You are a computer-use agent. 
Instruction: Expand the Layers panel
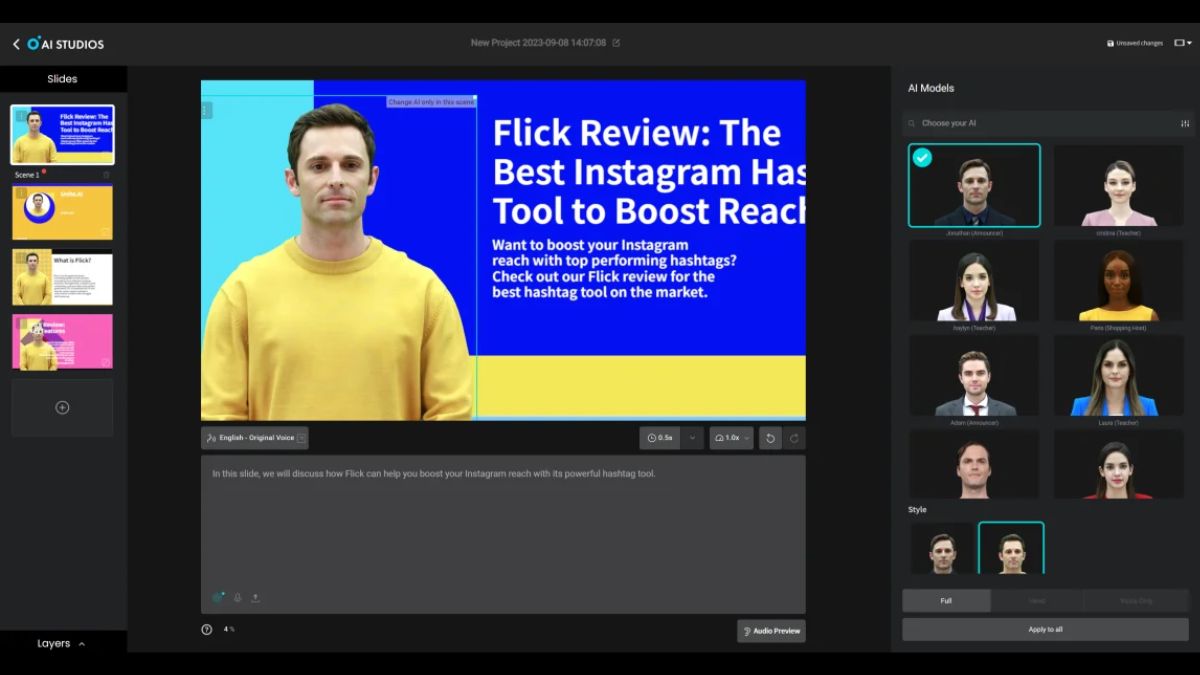[62, 644]
